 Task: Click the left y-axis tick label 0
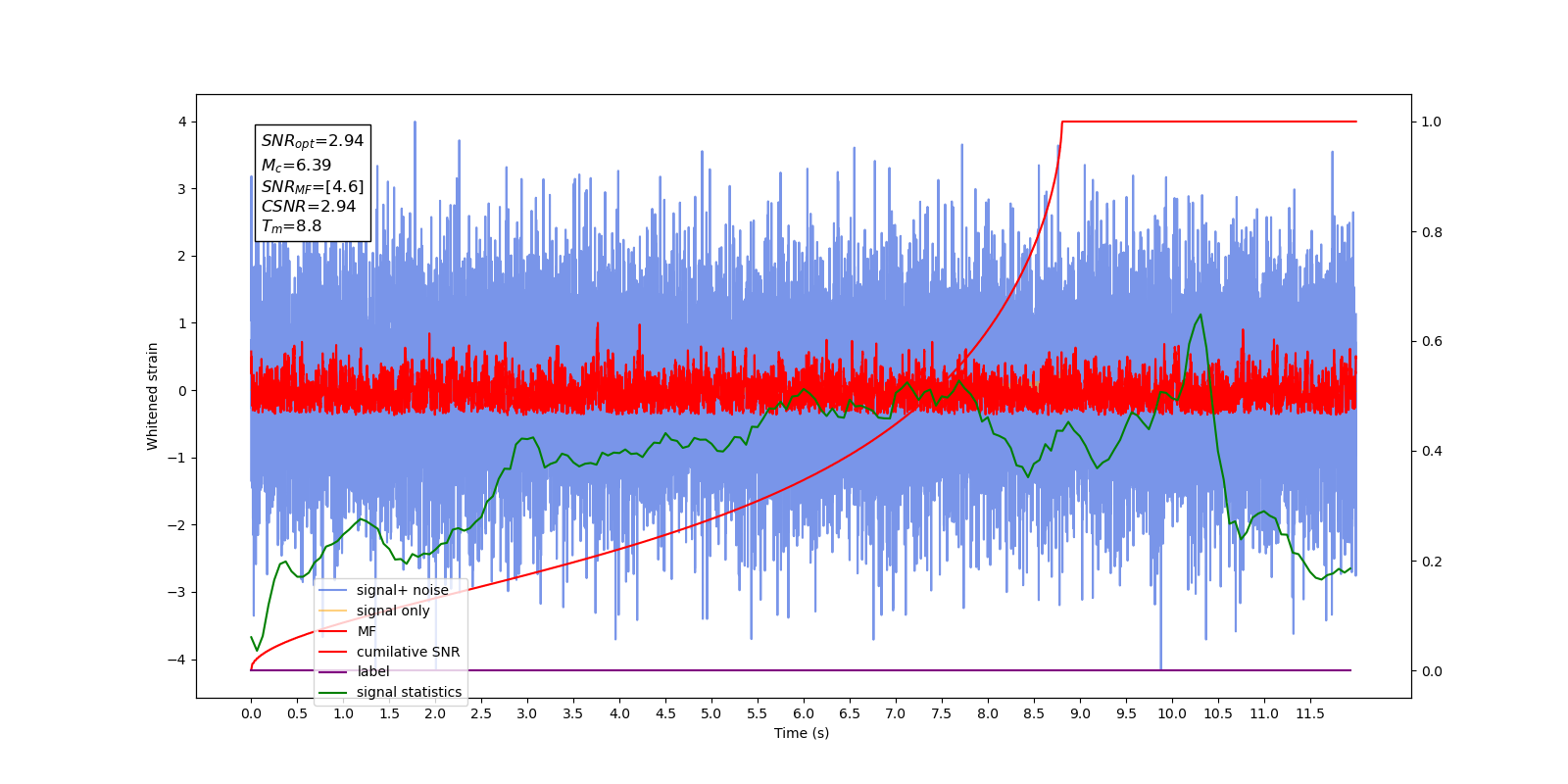tap(182, 390)
